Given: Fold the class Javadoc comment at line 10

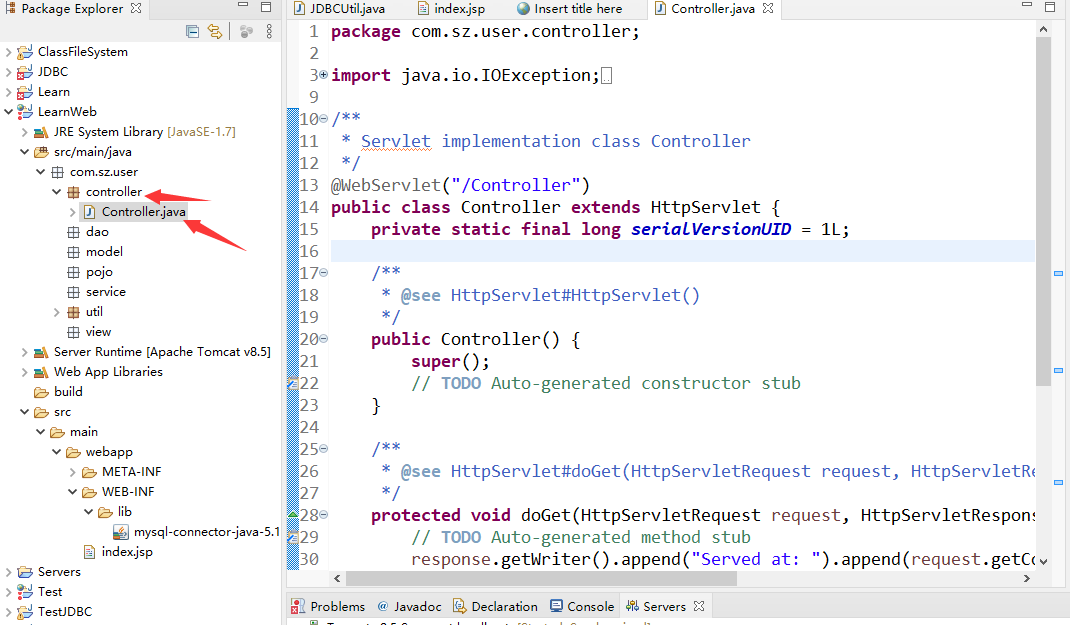Looking at the screenshot, I should [x=323, y=119].
